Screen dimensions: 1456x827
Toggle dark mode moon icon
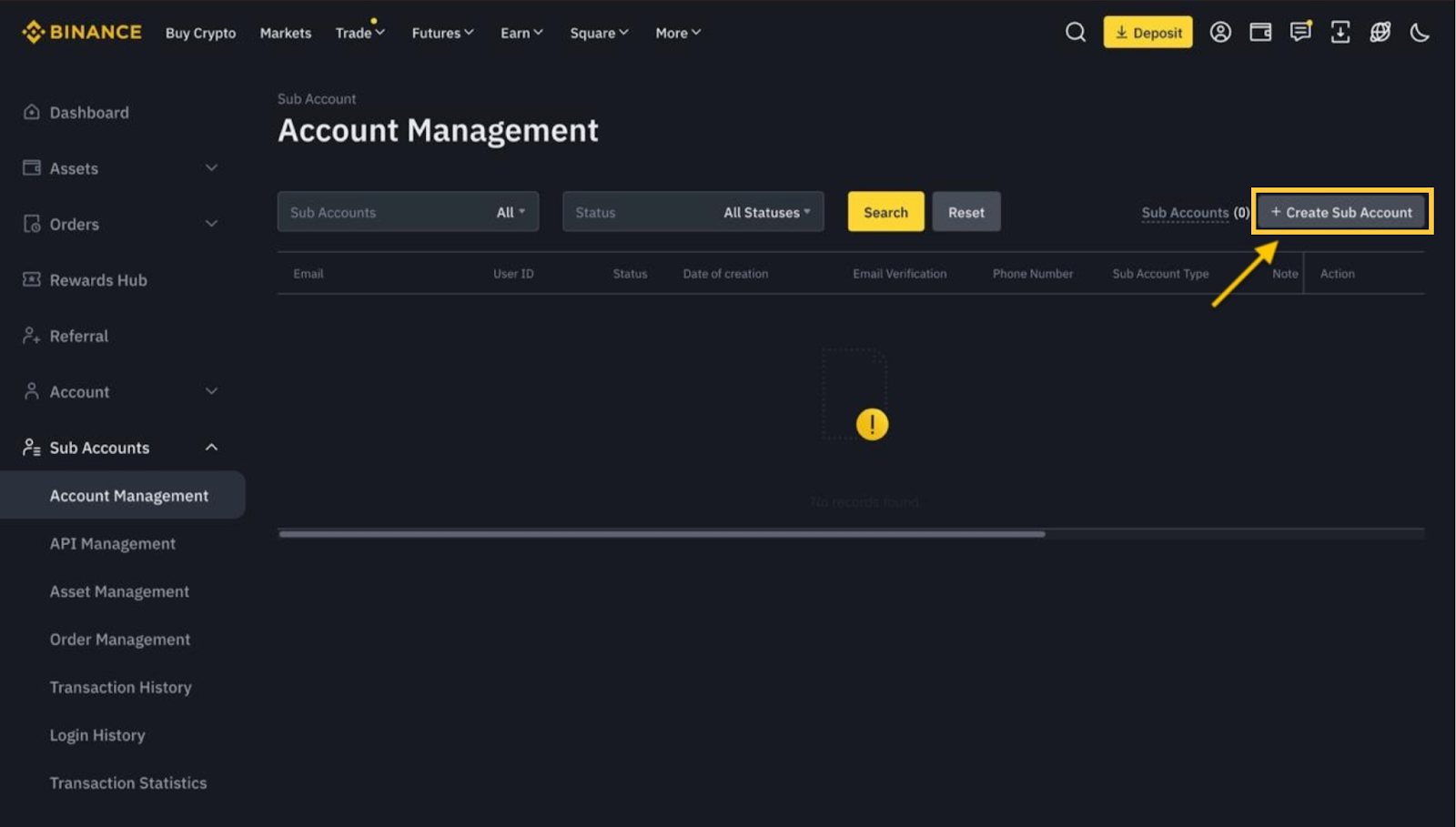[1420, 33]
